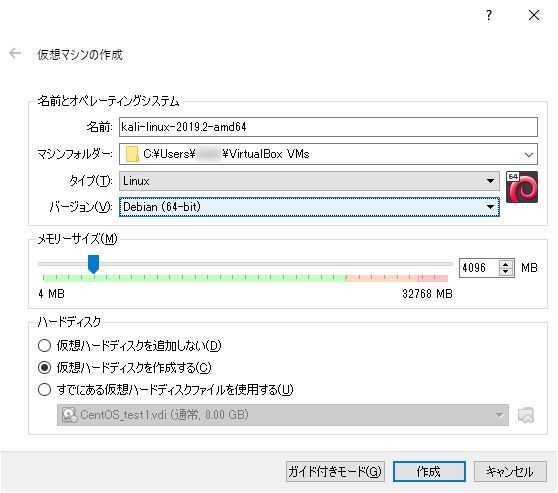Open the Version dropdown showing Debian (64-bit)

coord(309,207)
